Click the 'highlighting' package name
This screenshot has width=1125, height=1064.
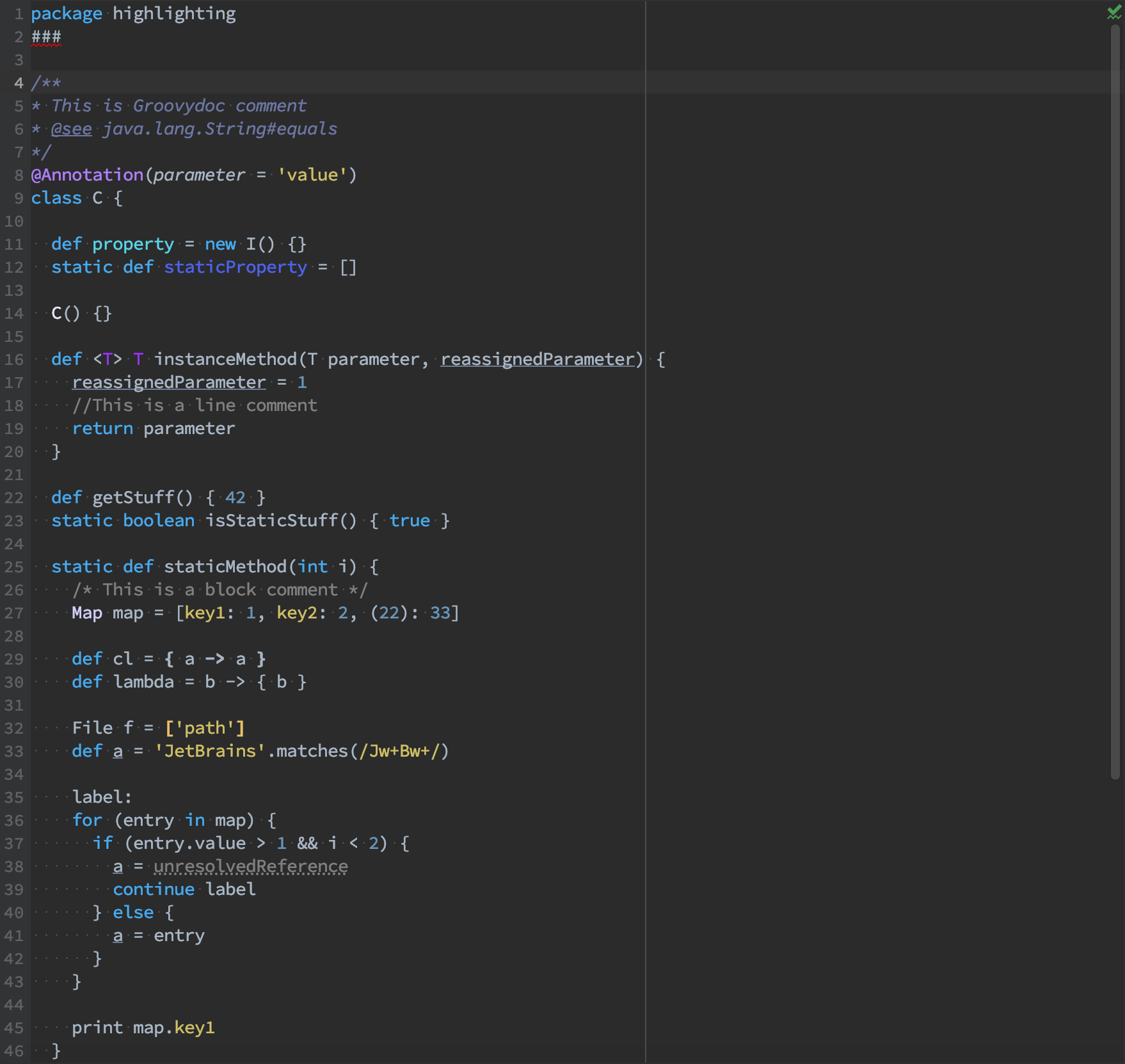(174, 13)
